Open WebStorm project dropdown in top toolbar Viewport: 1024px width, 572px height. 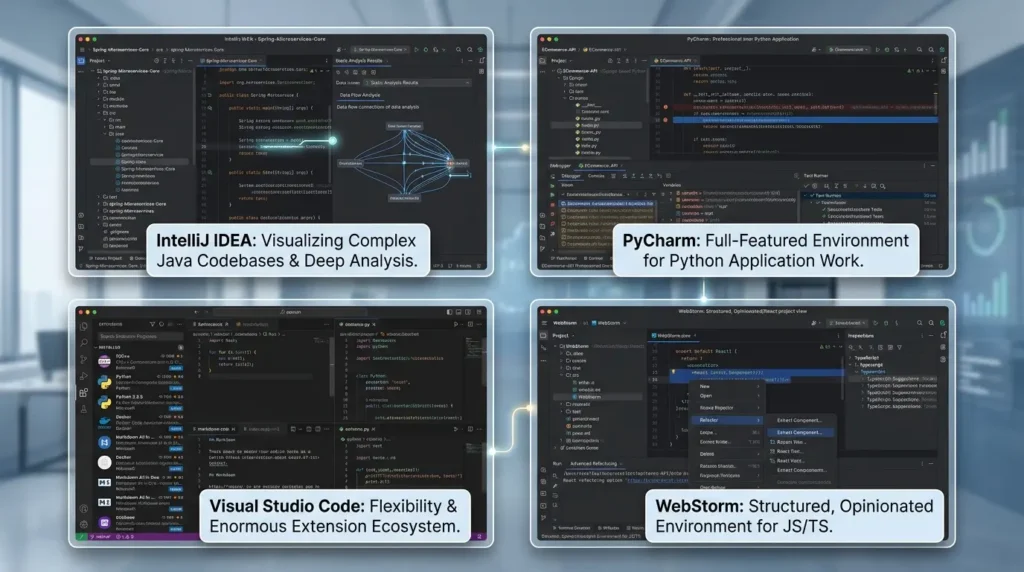pos(609,323)
